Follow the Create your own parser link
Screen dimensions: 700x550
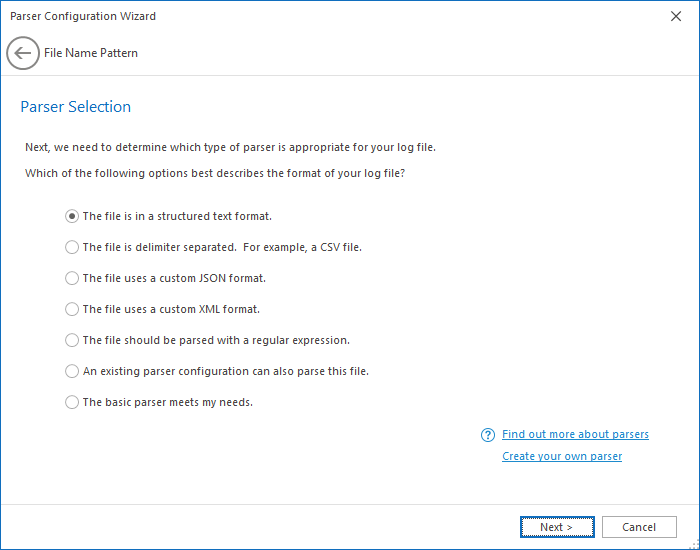click(x=562, y=456)
